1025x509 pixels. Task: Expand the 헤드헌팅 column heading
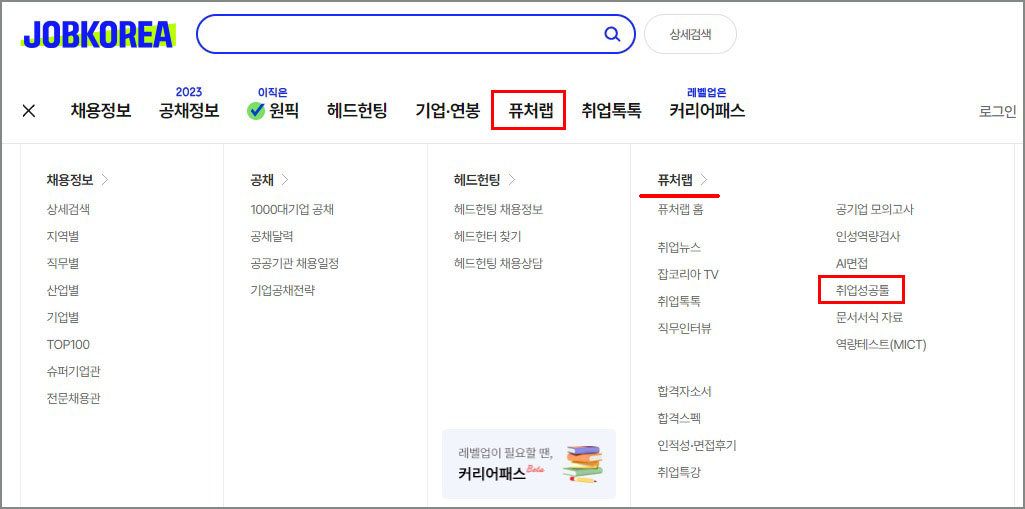point(484,180)
